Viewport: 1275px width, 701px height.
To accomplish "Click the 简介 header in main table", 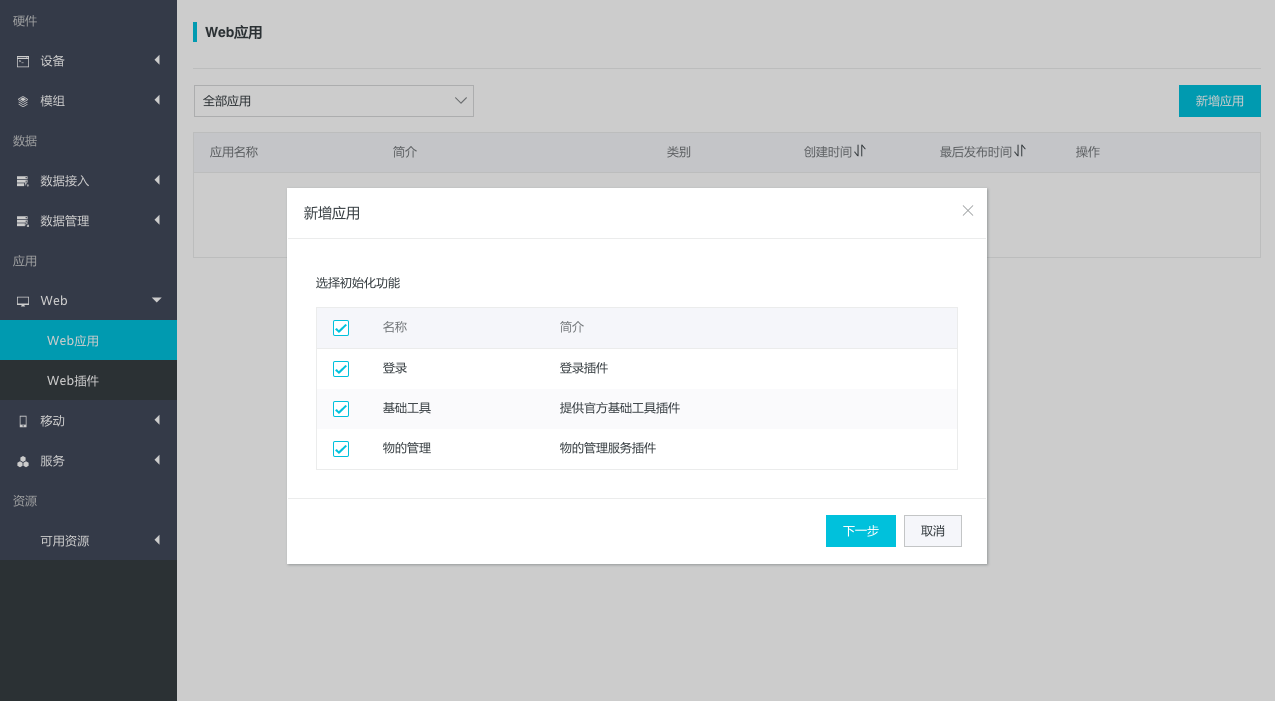I will 405,152.
